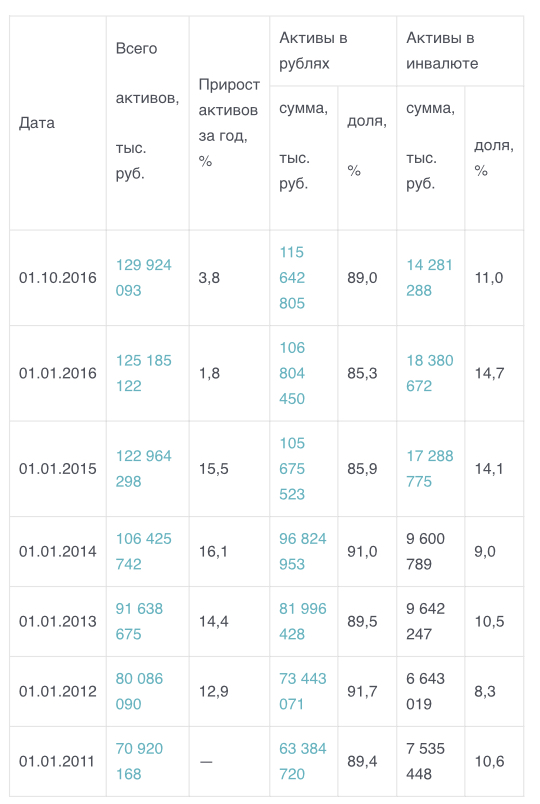Open foreign currency assets link 17 288 775
Image resolution: width=540 pixels, height=804 pixels.
tap(430, 468)
